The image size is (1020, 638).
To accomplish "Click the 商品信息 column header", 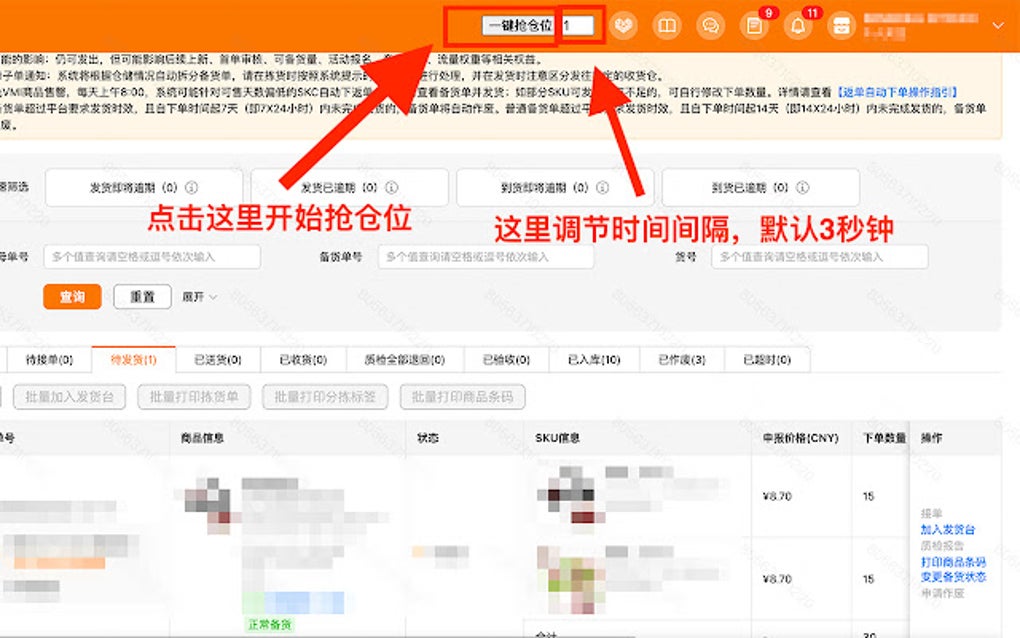I will tap(202, 438).
